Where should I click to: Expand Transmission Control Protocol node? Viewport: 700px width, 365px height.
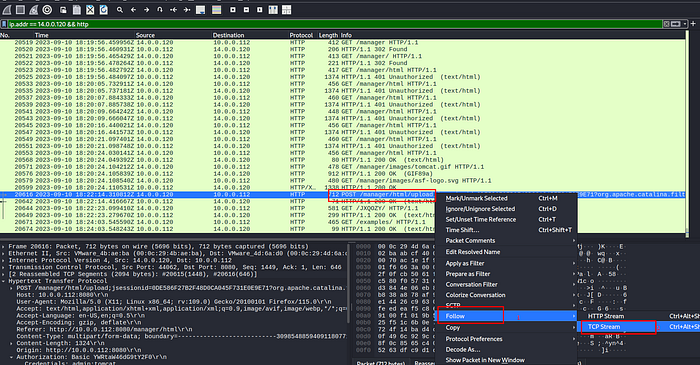4,267
